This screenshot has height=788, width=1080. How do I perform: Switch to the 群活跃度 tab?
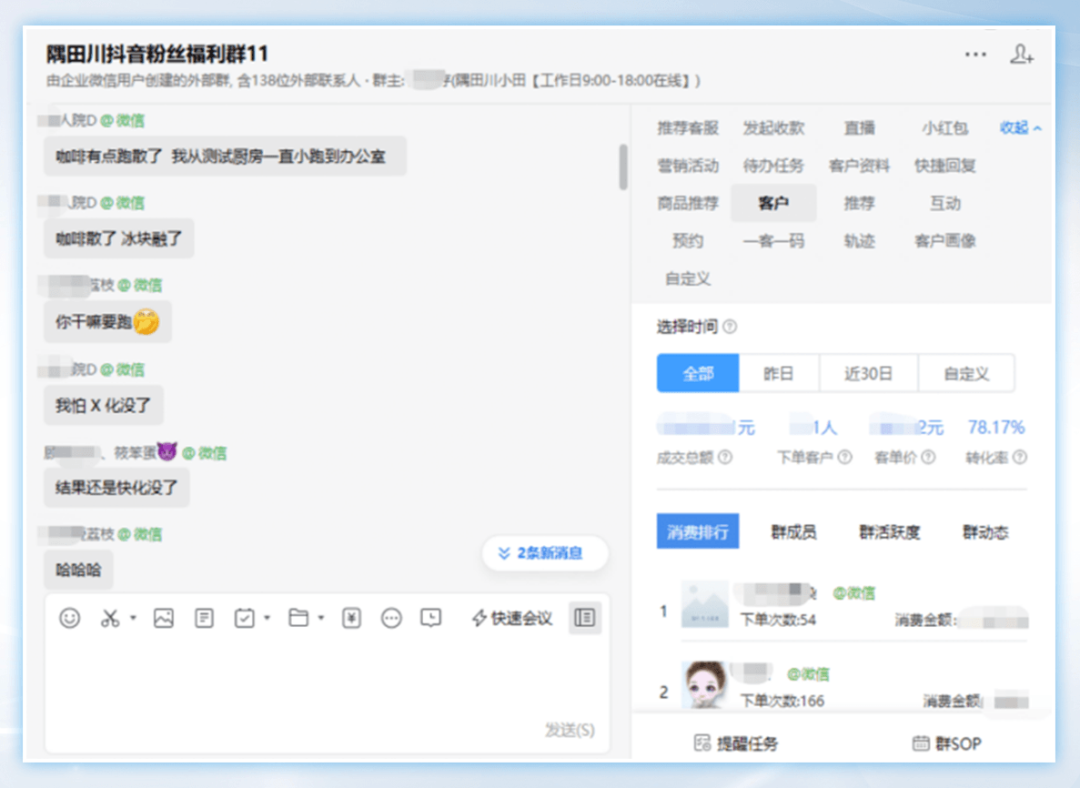[x=889, y=532]
